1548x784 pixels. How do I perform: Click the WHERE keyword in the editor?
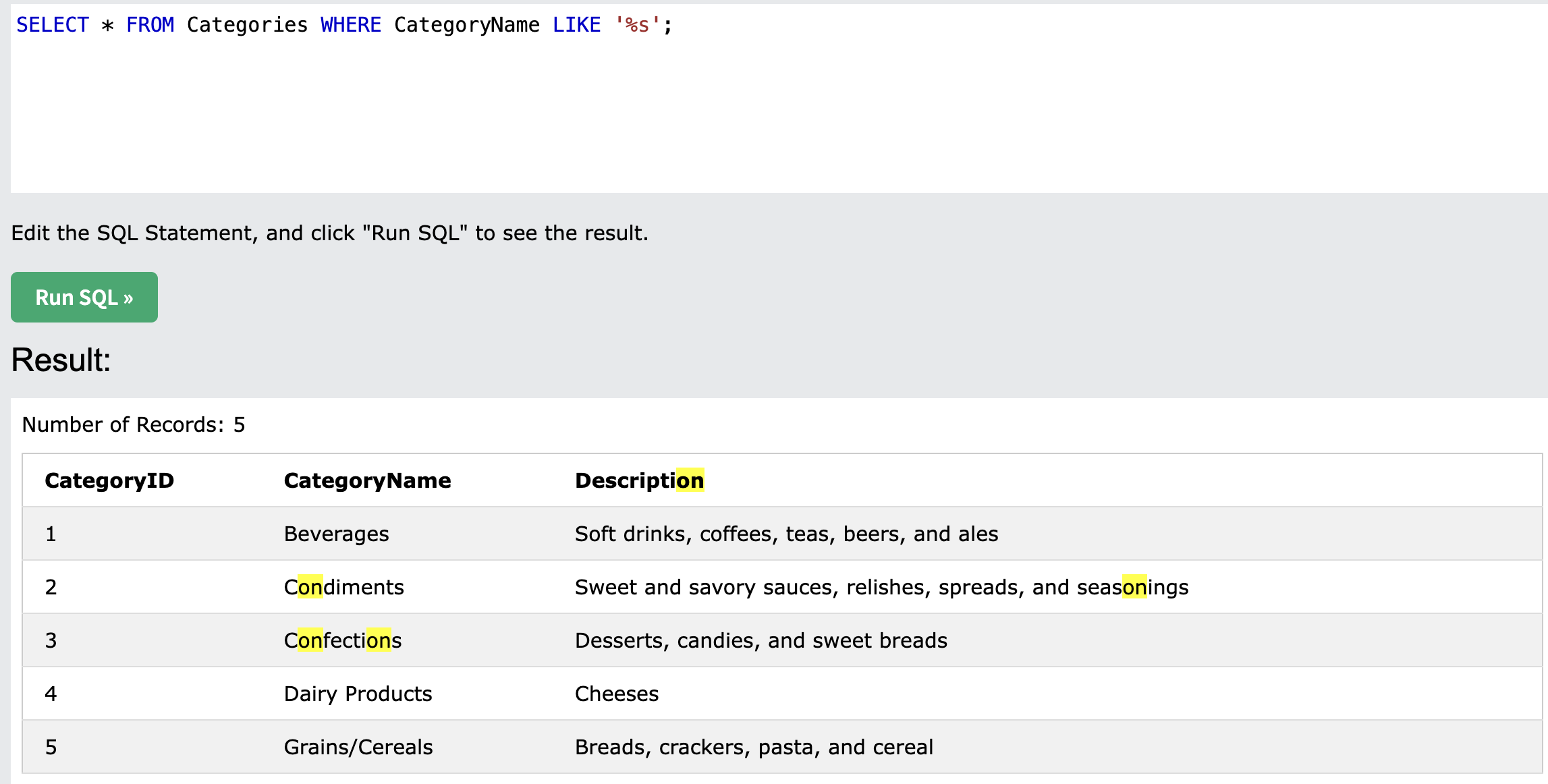[350, 25]
